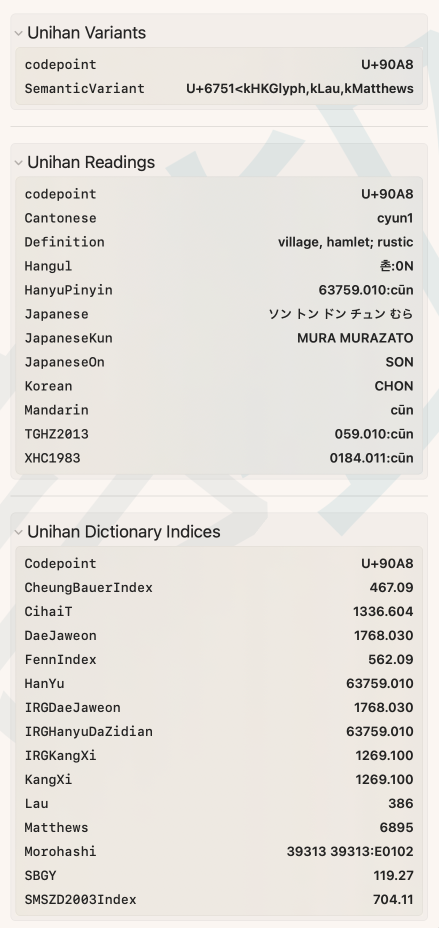The width and height of the screenshot is (439, 928).
Task: Select the XHC1983 row value
Action: coord(372,458)
